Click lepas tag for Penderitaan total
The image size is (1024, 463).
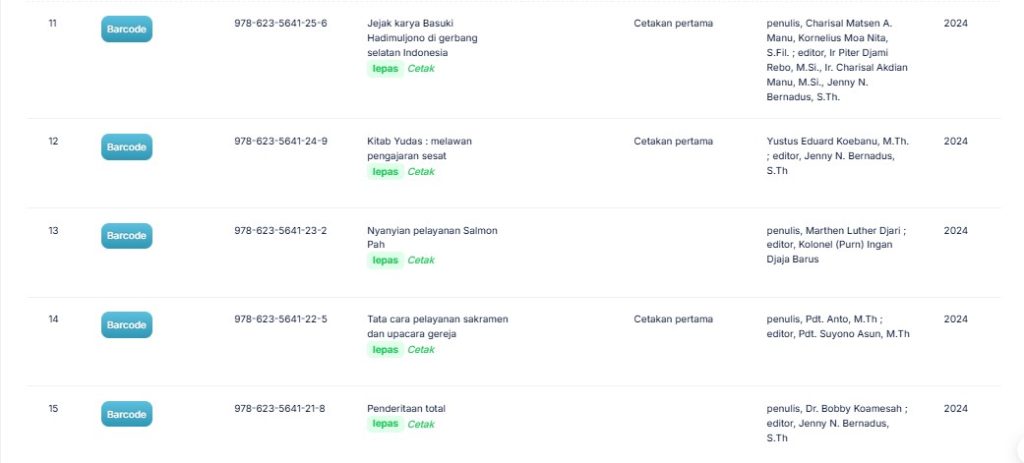point(385,424)
